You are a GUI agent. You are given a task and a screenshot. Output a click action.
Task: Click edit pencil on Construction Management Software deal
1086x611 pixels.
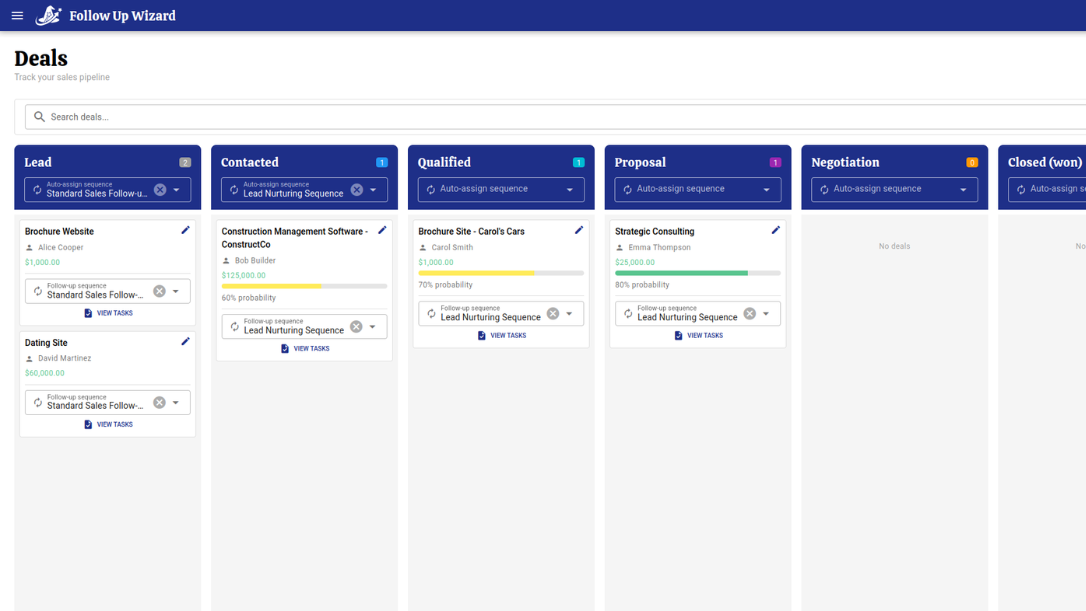tap(382, 230)
